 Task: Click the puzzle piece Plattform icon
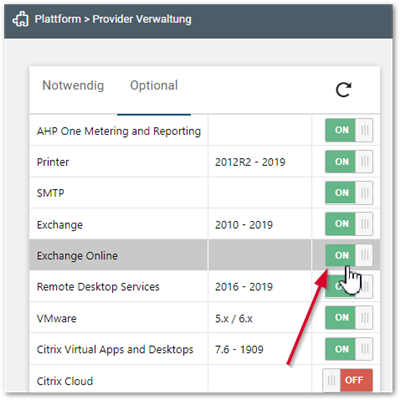coord(20,19)
